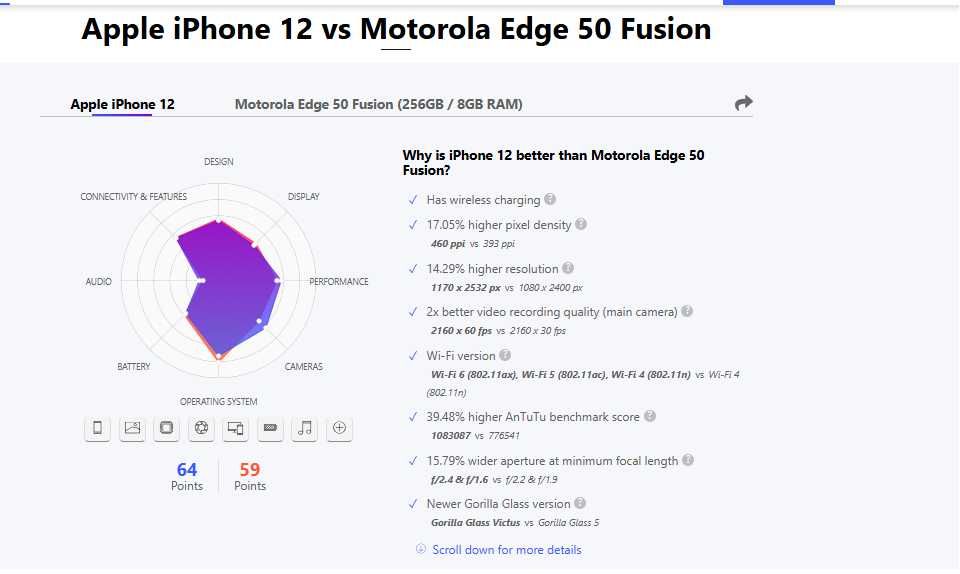The height and width of the screenshot is (574, 960).
Task: Click the audio music note icon
Action: 305,429
